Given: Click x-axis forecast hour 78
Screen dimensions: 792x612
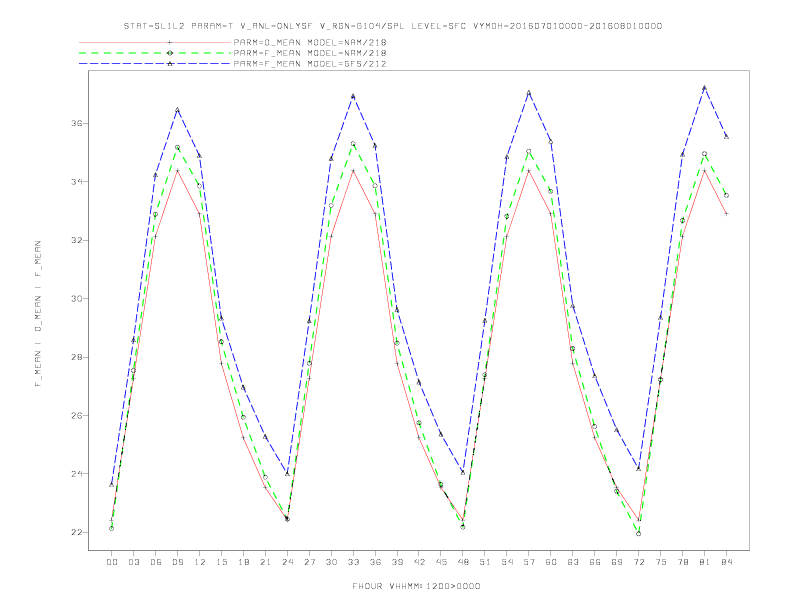Looking at the screenshot, I should [x=683, y=562].
